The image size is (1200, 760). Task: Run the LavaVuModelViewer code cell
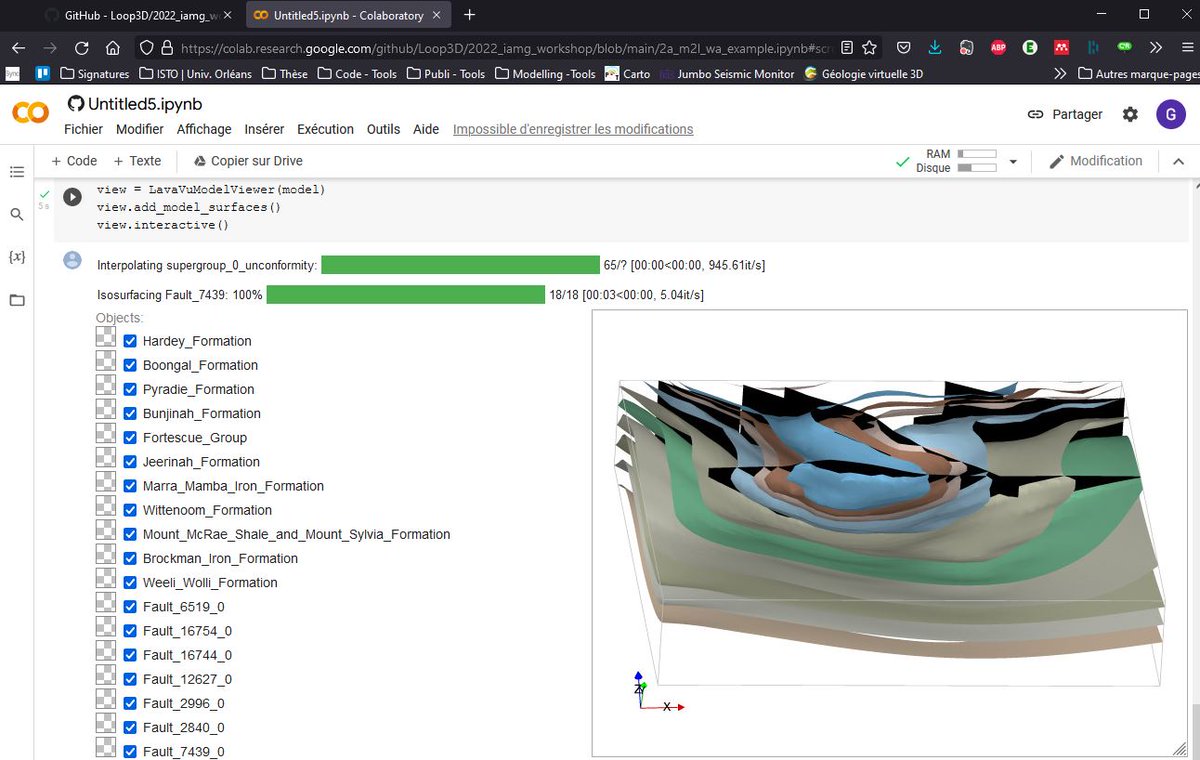72,197
